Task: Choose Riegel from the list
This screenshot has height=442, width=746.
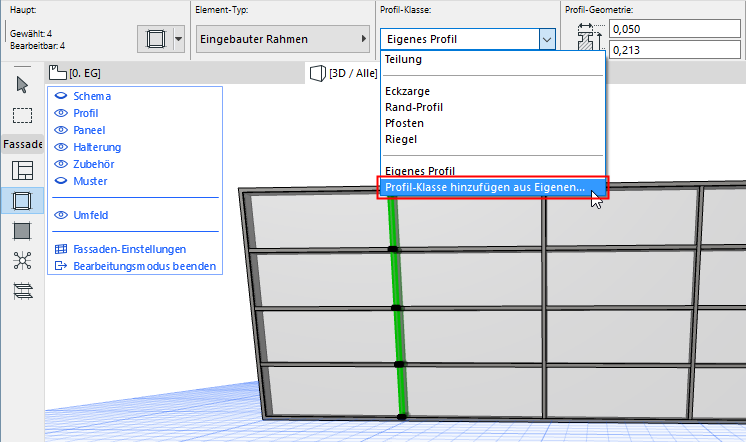Action: 493,139
